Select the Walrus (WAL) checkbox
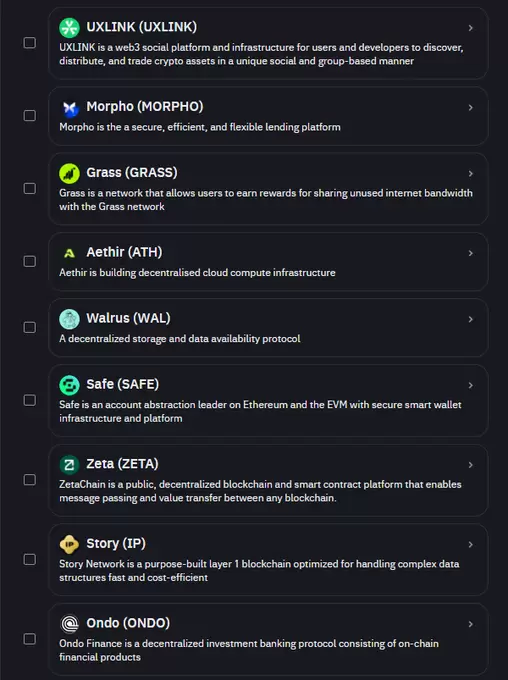Viewport: 508px width, 680px height. click(x=29, y=327)
